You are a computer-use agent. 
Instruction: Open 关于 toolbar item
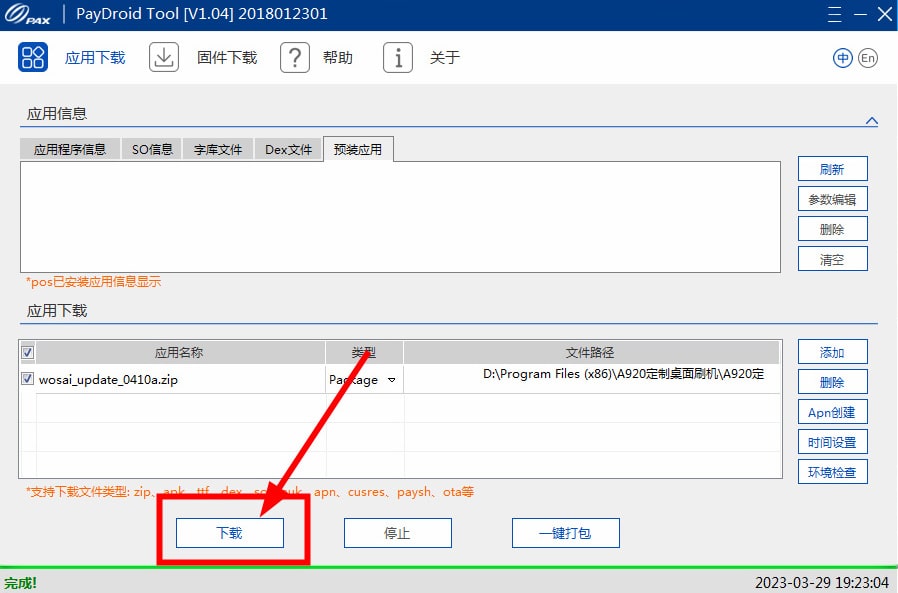pos(444,58)
